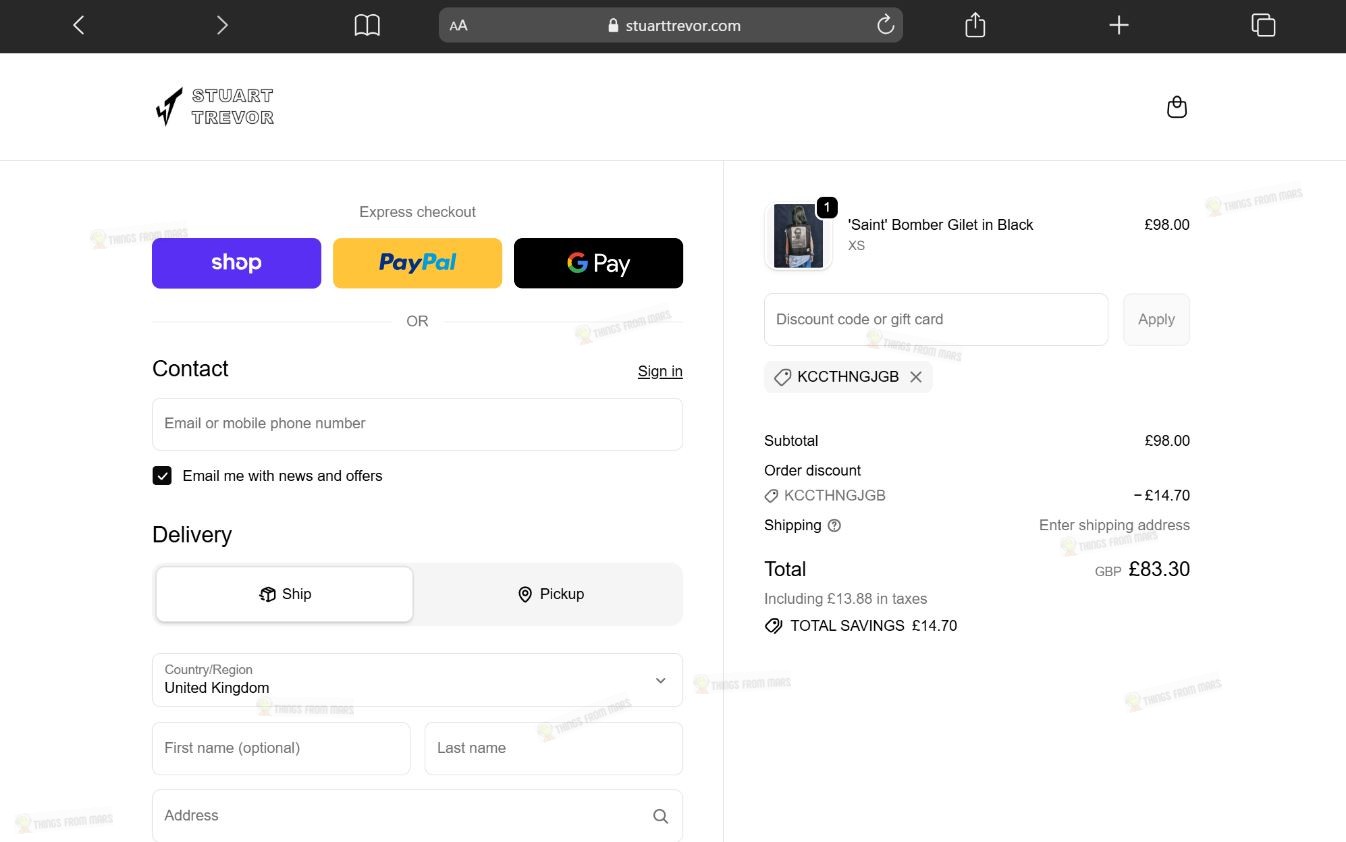Click the Address input field
The width and height of the screenshot is (1346, 842).
(x=417, y=816)
